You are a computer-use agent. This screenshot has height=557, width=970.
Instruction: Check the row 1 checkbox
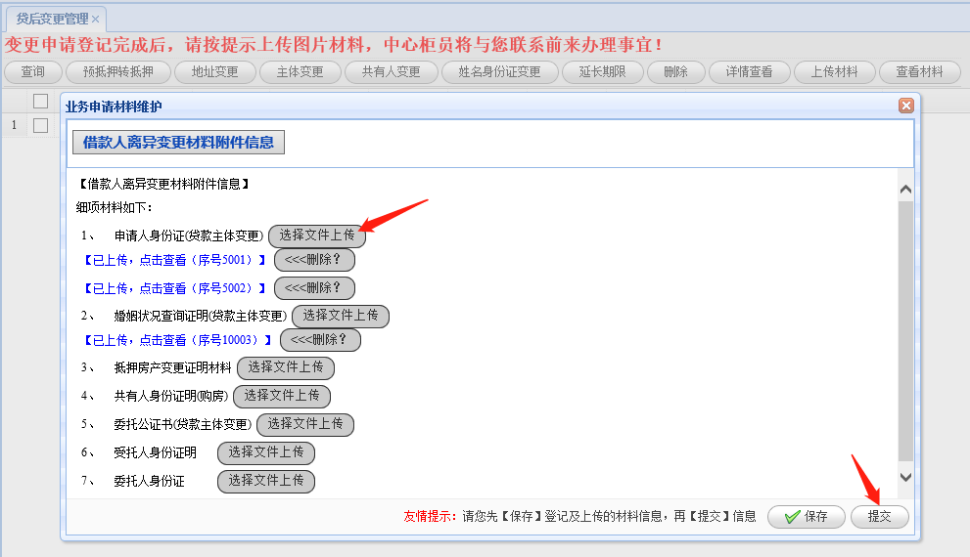pyautogui.click(x=41, y=126)
